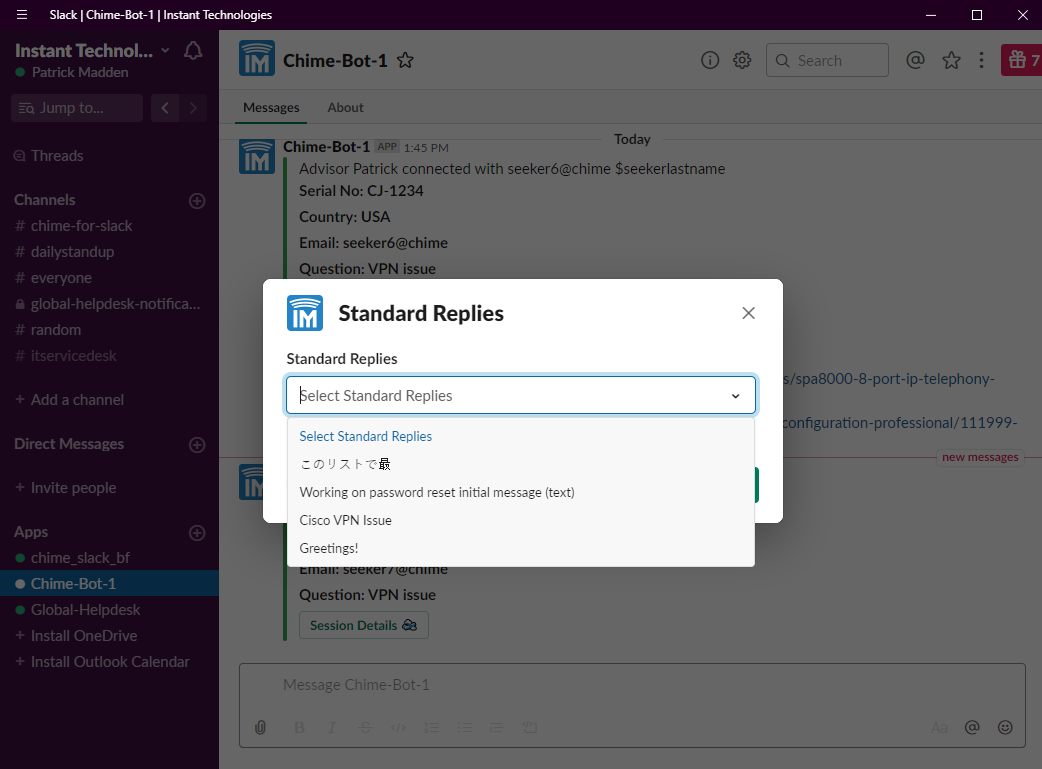Screen dimensions: 1042x769
Task: Browse apps with the Apps plus icon
Action: click(x=197, y=532)
